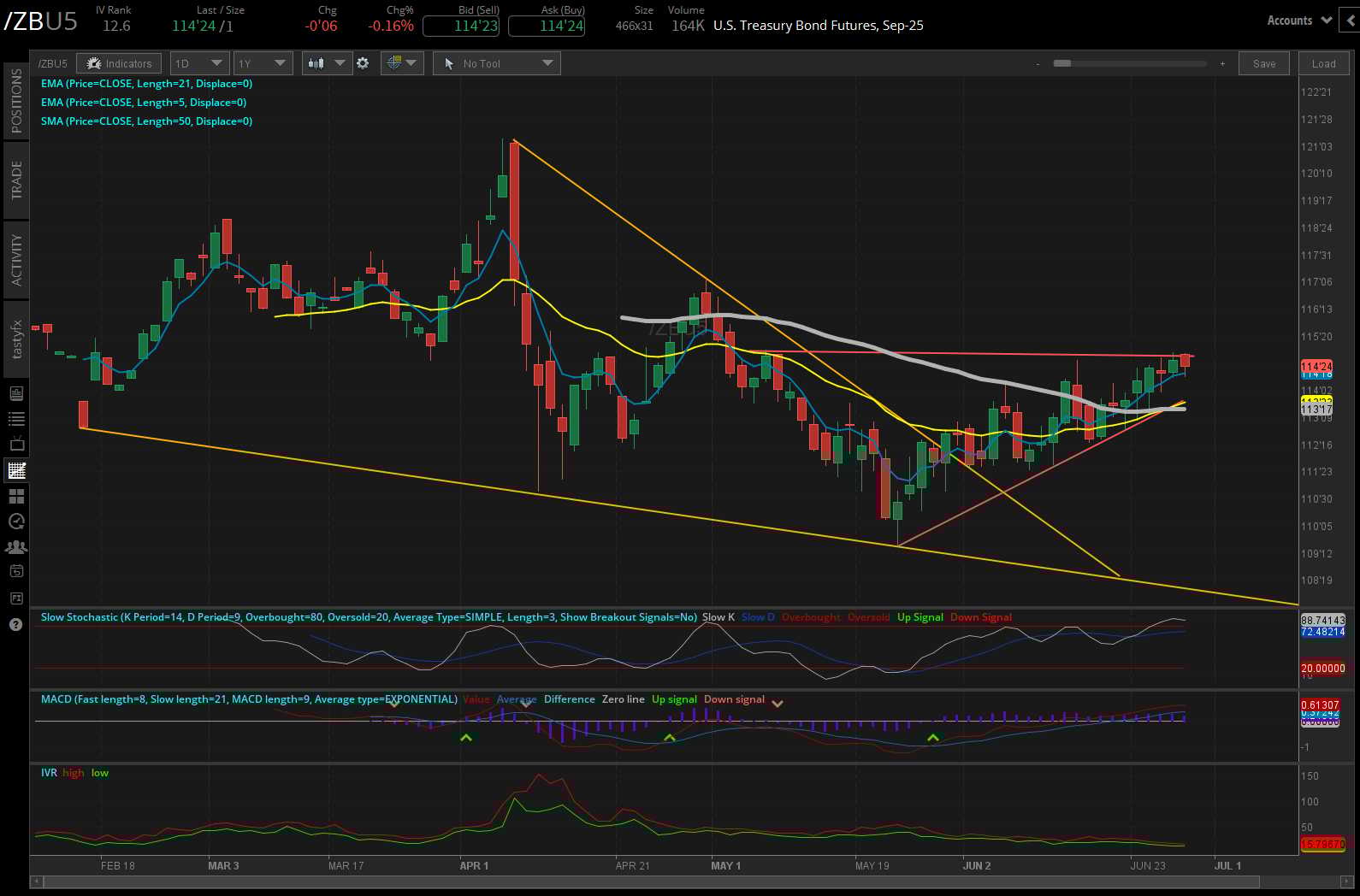This screenshot has height=896, width=1360.
Task: Click the Ask (Buy) 114'24 price box
Action: (x=547, y=26)
